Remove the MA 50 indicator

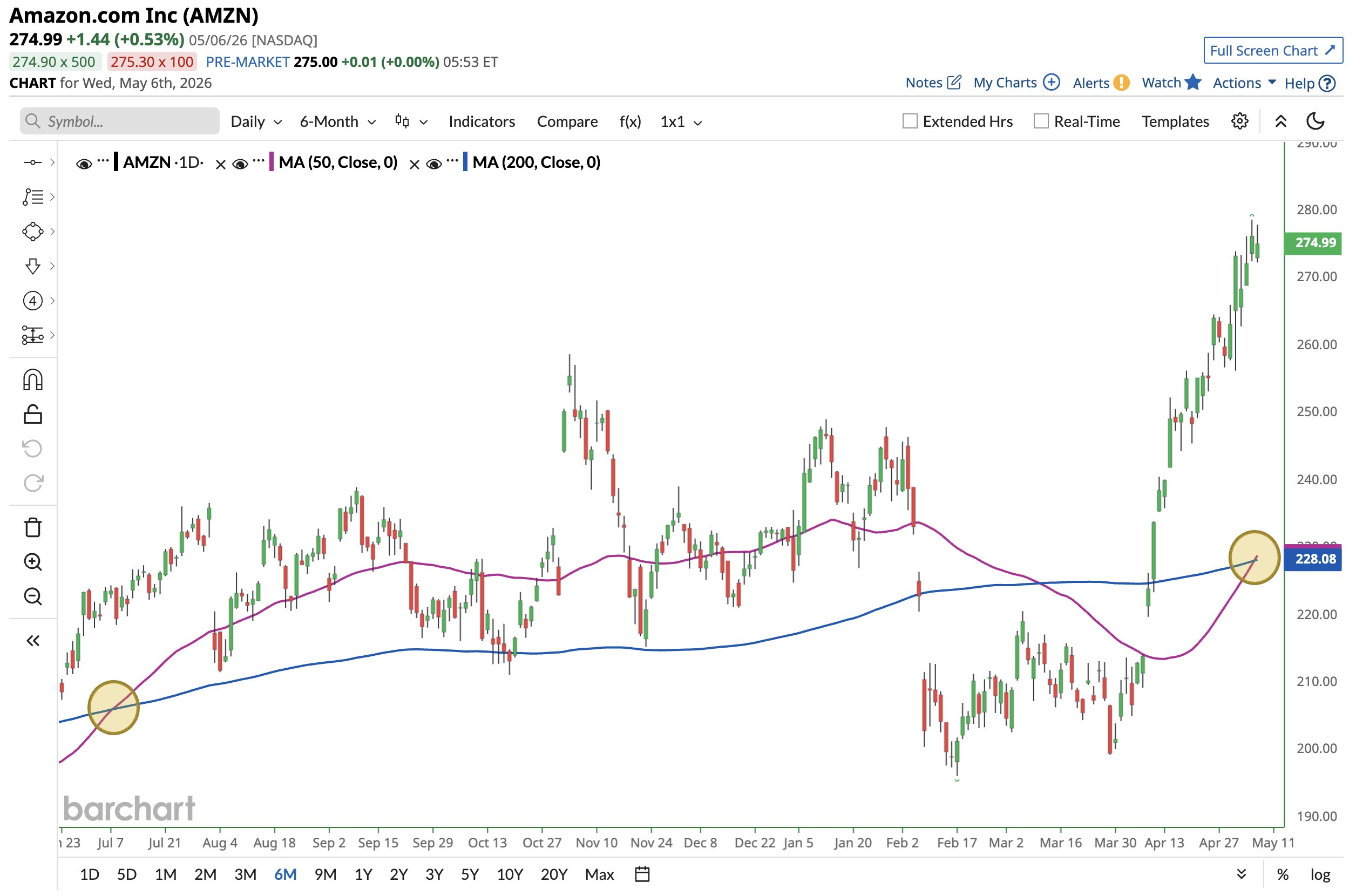[x=221, y=165]
